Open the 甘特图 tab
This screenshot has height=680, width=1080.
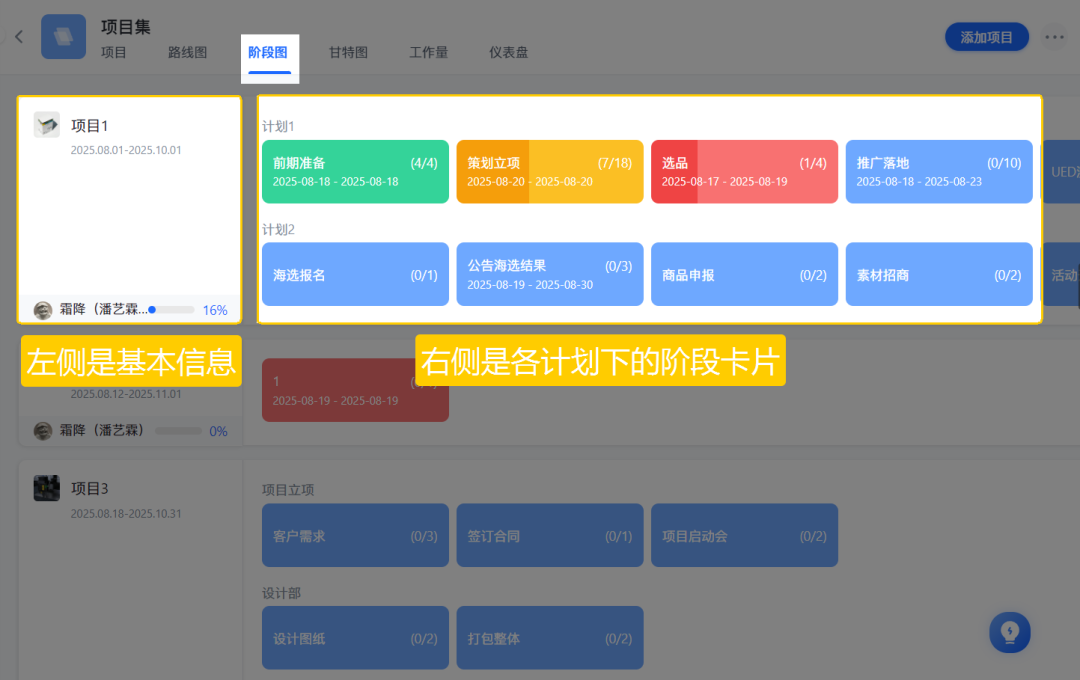[348, 53]
